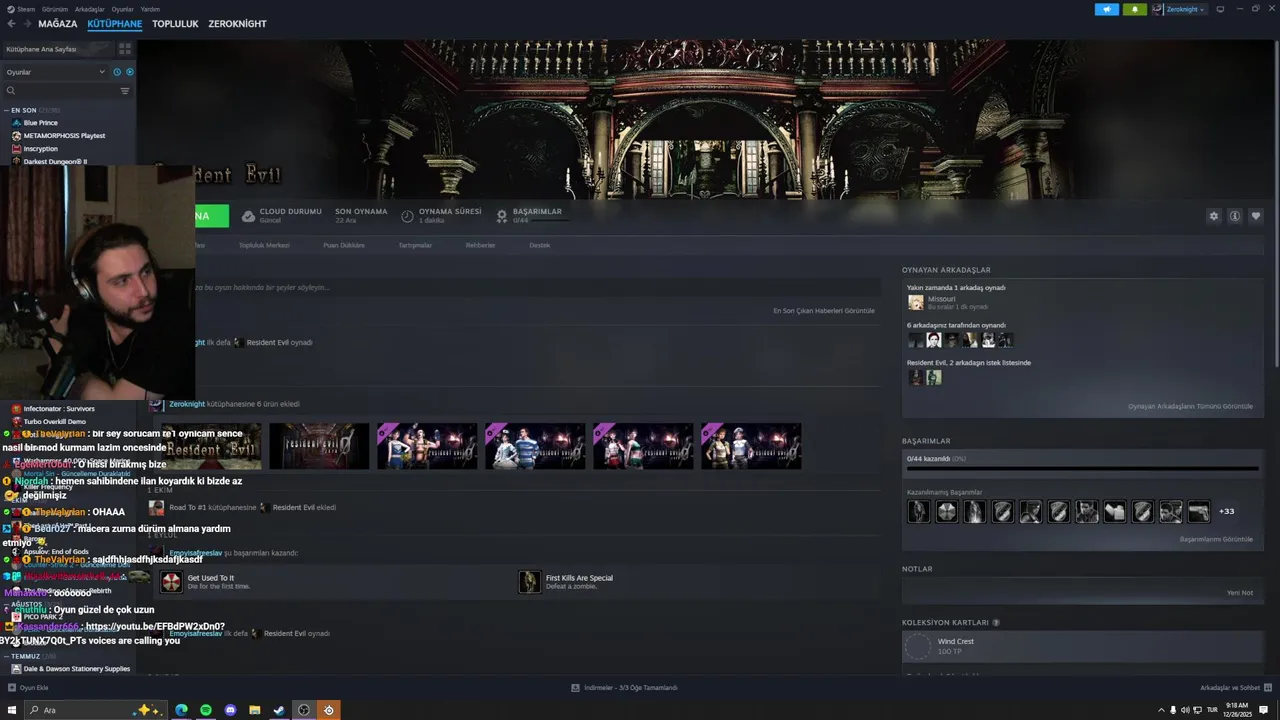The height and width of the screenshot is (720, 1280).
Task: Switch to the KÜTÜPHANE tab
Action: [114, 24]
